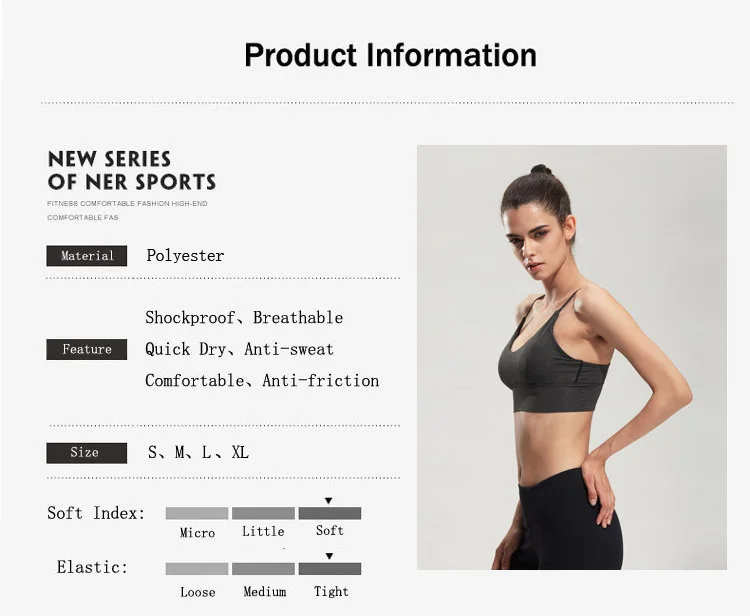Click the Elastic label
The height and width of the screenshot is (616, 750).
click(92, 567)
